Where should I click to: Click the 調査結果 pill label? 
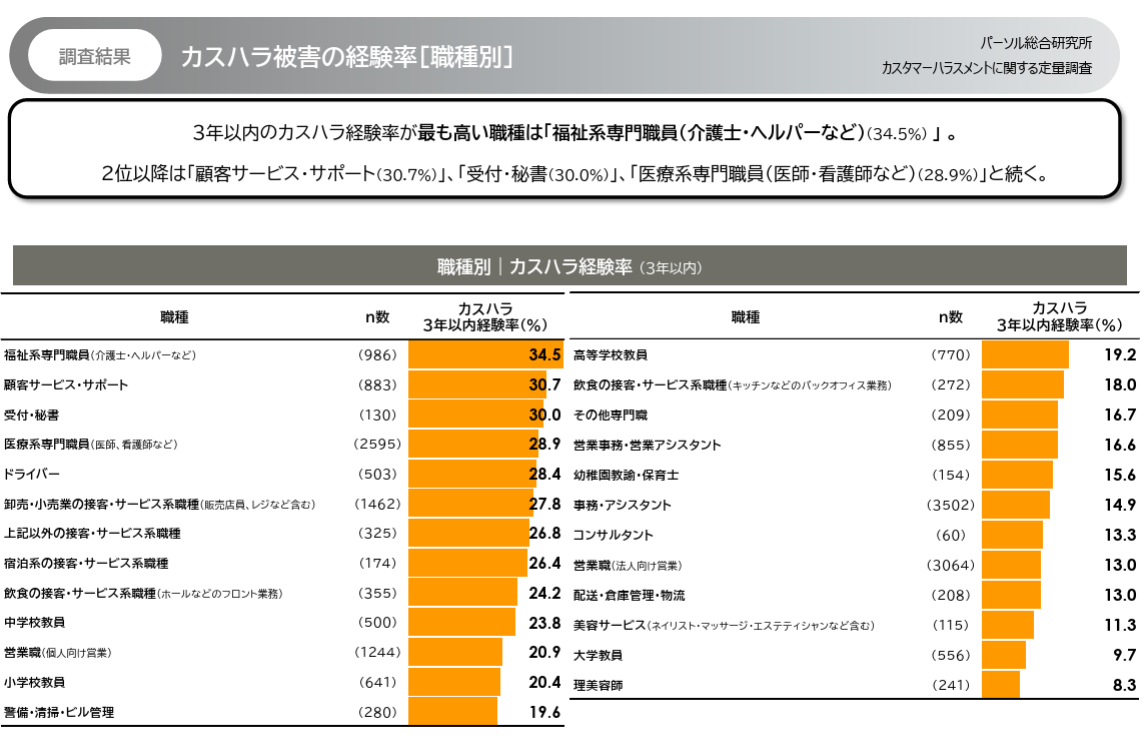pos(95,56)
